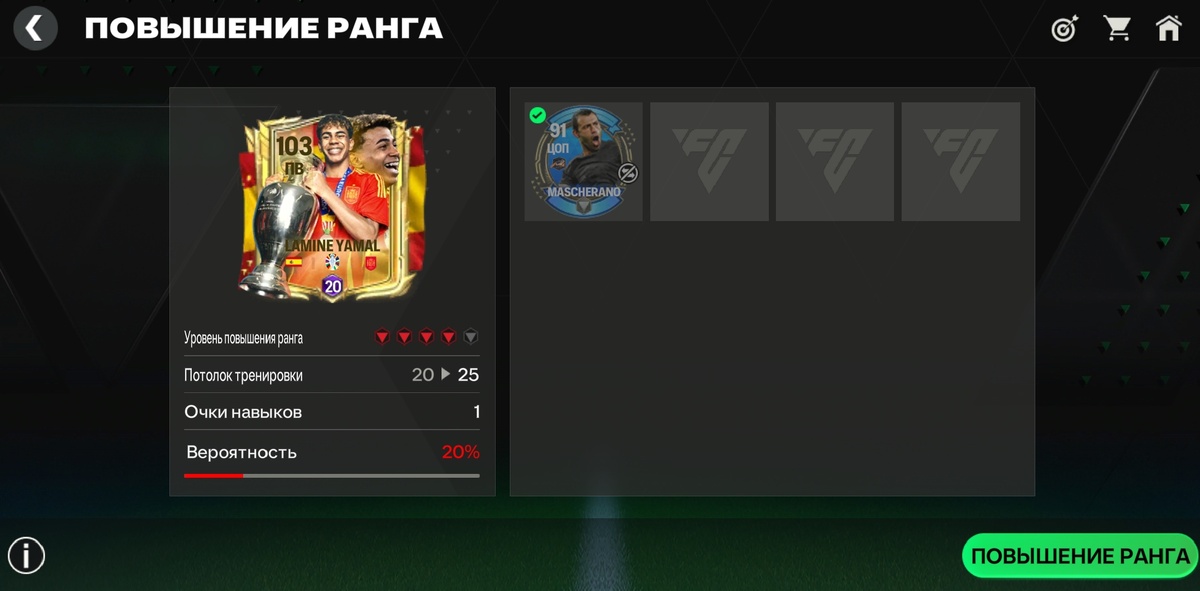Click the green ПОВЫШЕНИЕ РАНГА button
This screenshot has height=591, width=1200.
1080,556
